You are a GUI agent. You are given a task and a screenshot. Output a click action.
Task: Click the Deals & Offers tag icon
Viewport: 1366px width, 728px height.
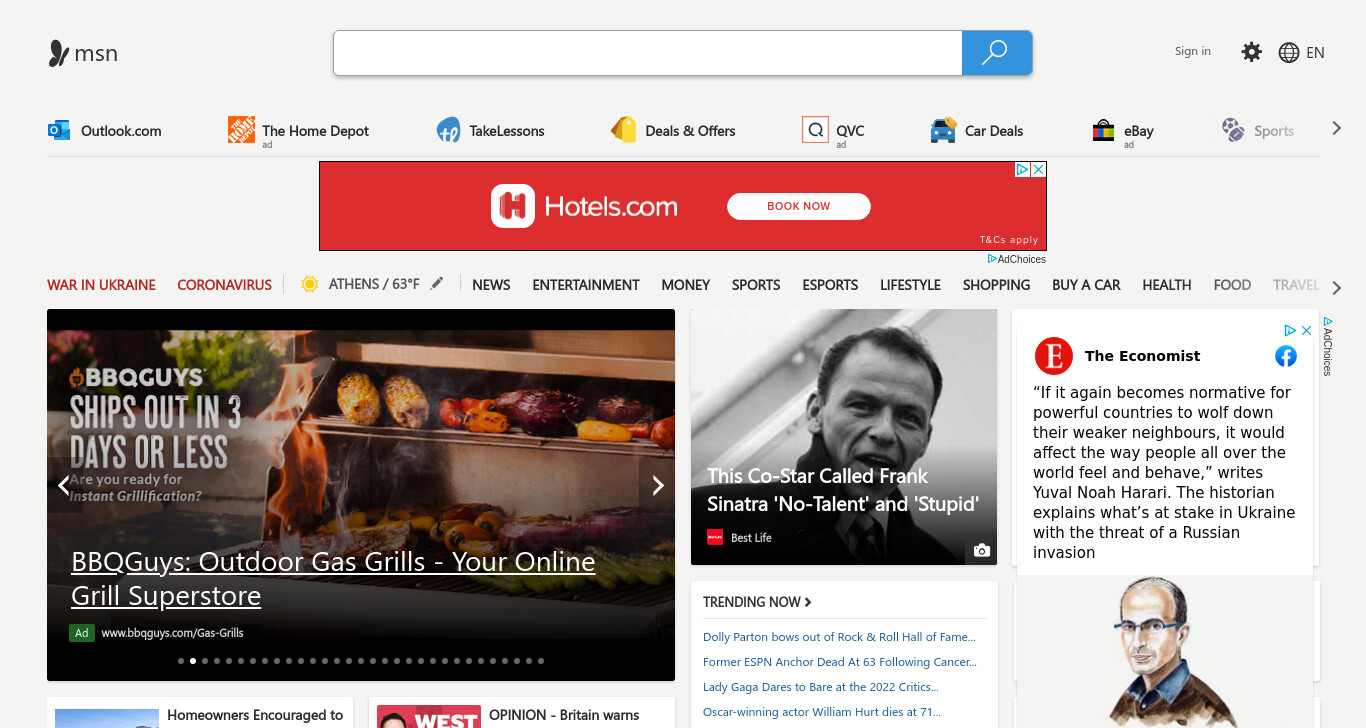tap(624, 130)
